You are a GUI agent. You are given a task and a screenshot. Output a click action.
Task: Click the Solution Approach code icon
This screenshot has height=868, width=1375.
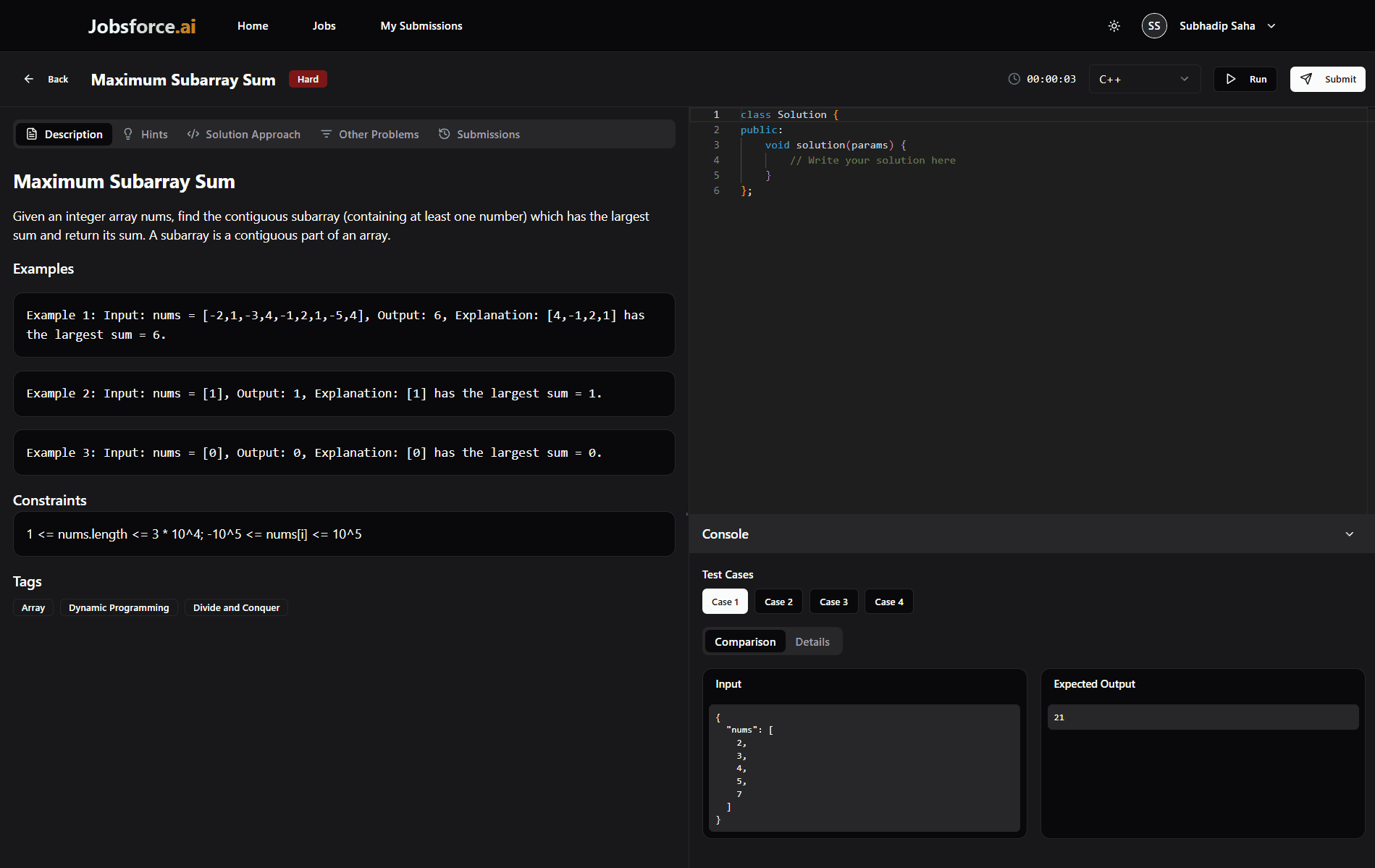[x=193, y=134]
